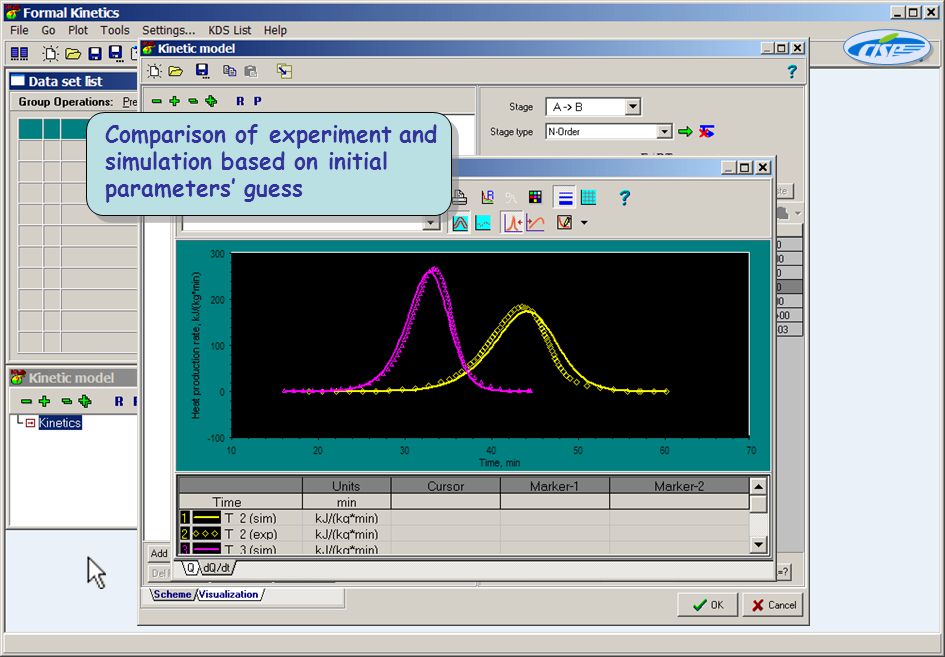This screenshot has height=657, width=945.
Task: Click Copy icon in Kinetic model dialog
Action: 229,71
